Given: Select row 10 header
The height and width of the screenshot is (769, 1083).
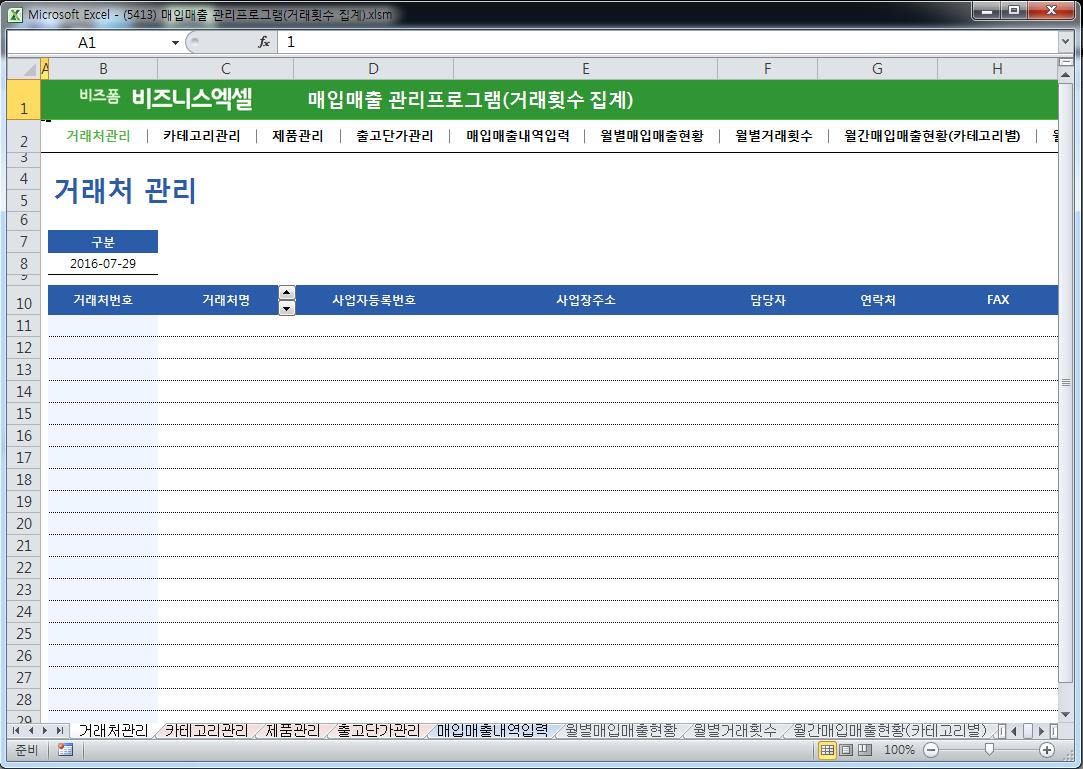Looking at the screenshot, I should (x=24, y=303).
